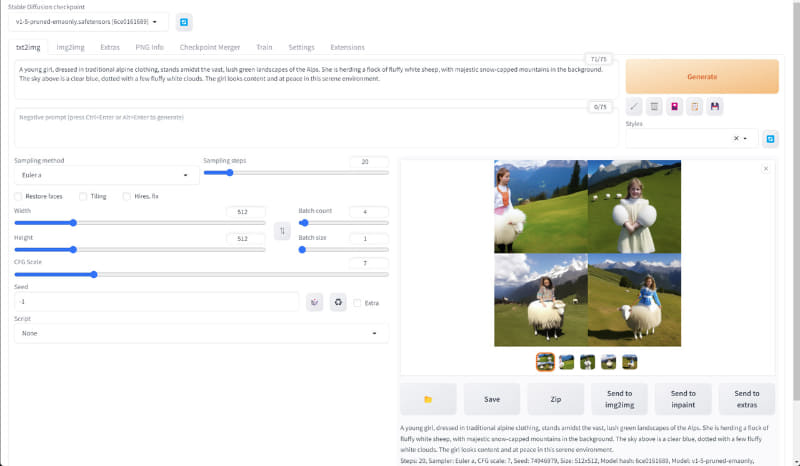800x466 pixels.
Task: Expand the Styles dropdown arrow
Action: coord(745,138)
